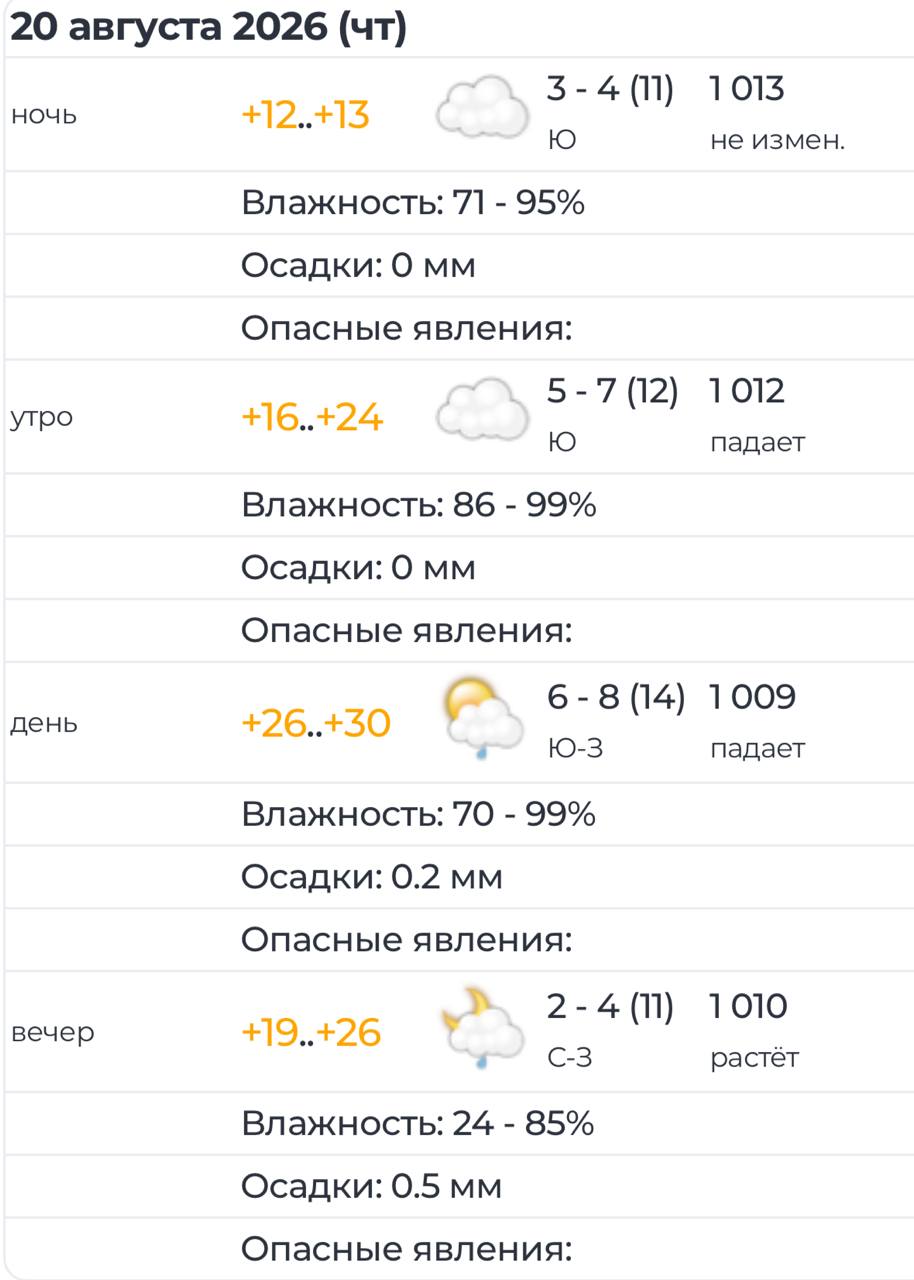Click the cloudy icon in the ночь row
This screenshot has width=914, height=1280.
coord(483,109)
